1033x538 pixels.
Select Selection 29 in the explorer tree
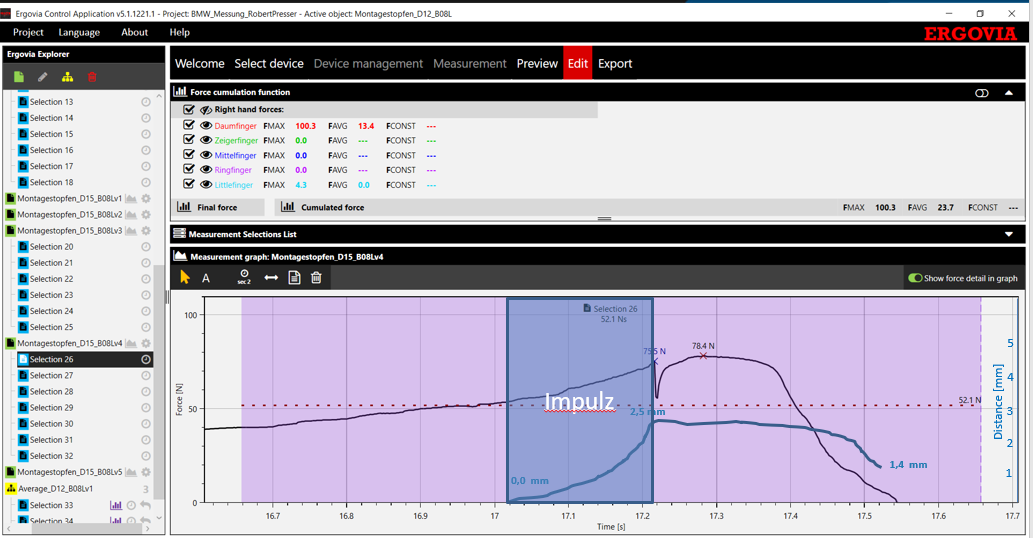(x=51, y=408)
